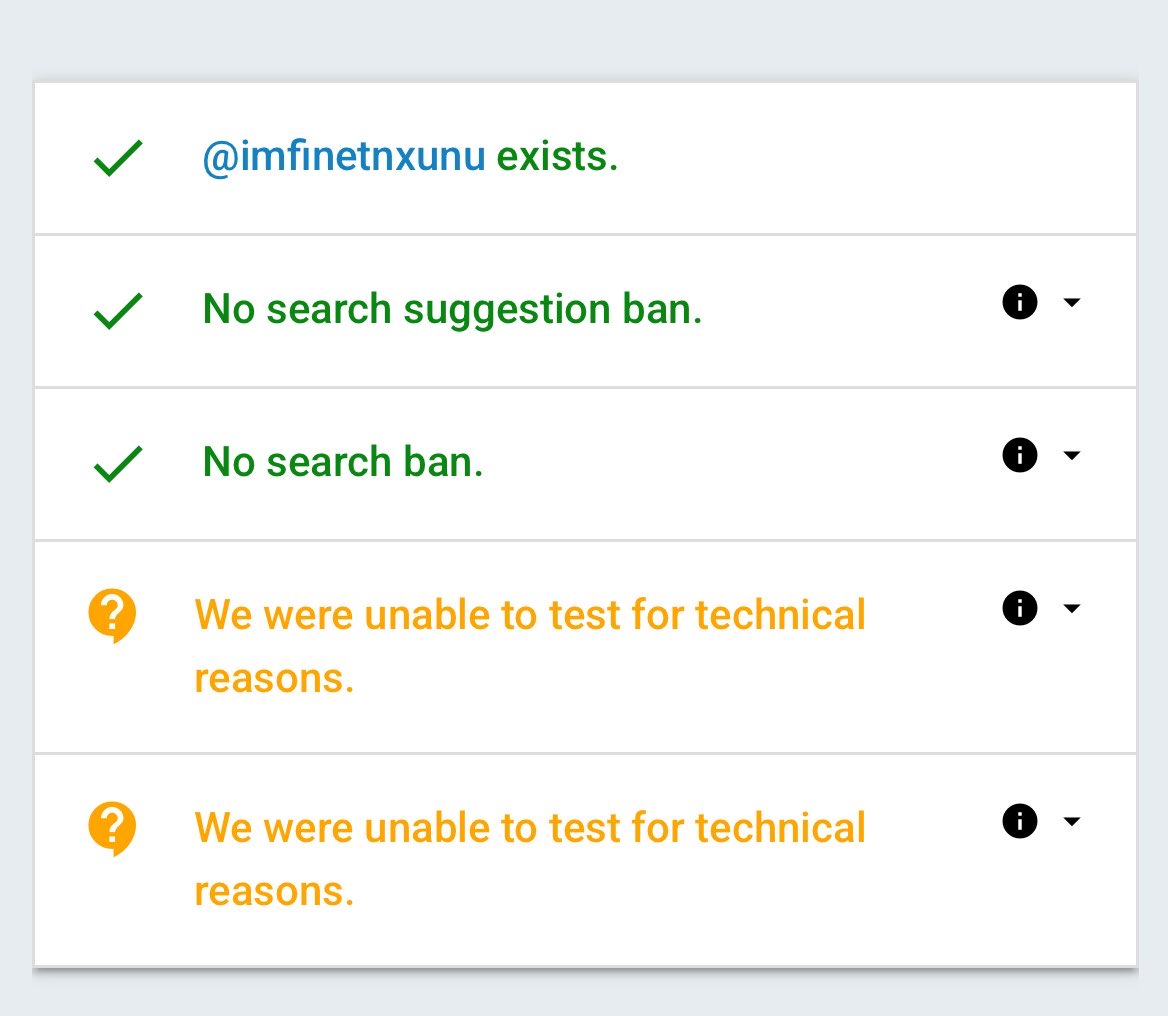Click the question mark icon in the fourth row
This screenshot has height=1016, width=1168.
[112, 614]
